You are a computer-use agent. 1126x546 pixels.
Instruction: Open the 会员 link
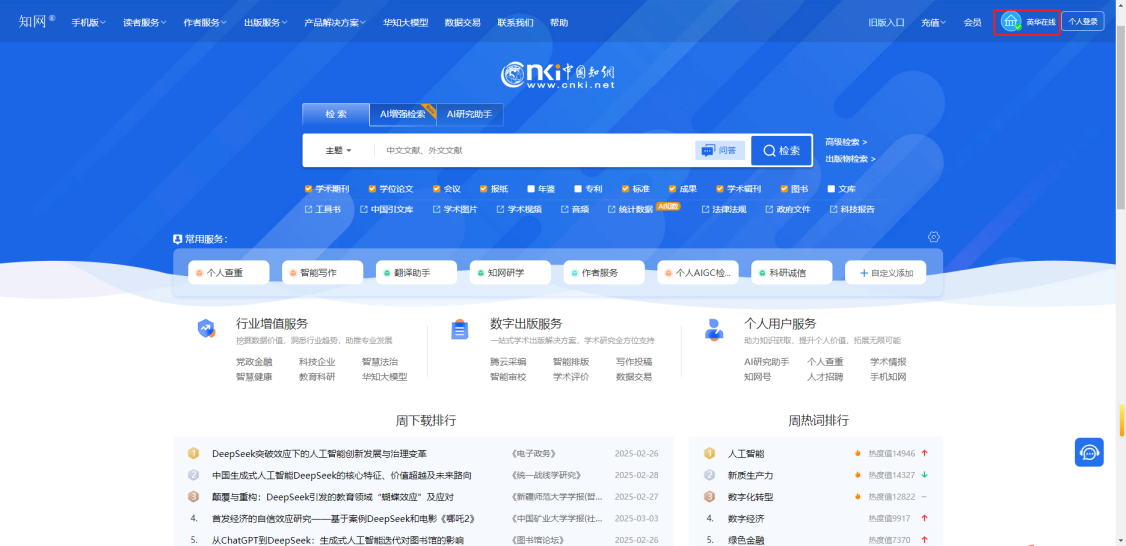[x=972, y=22]
